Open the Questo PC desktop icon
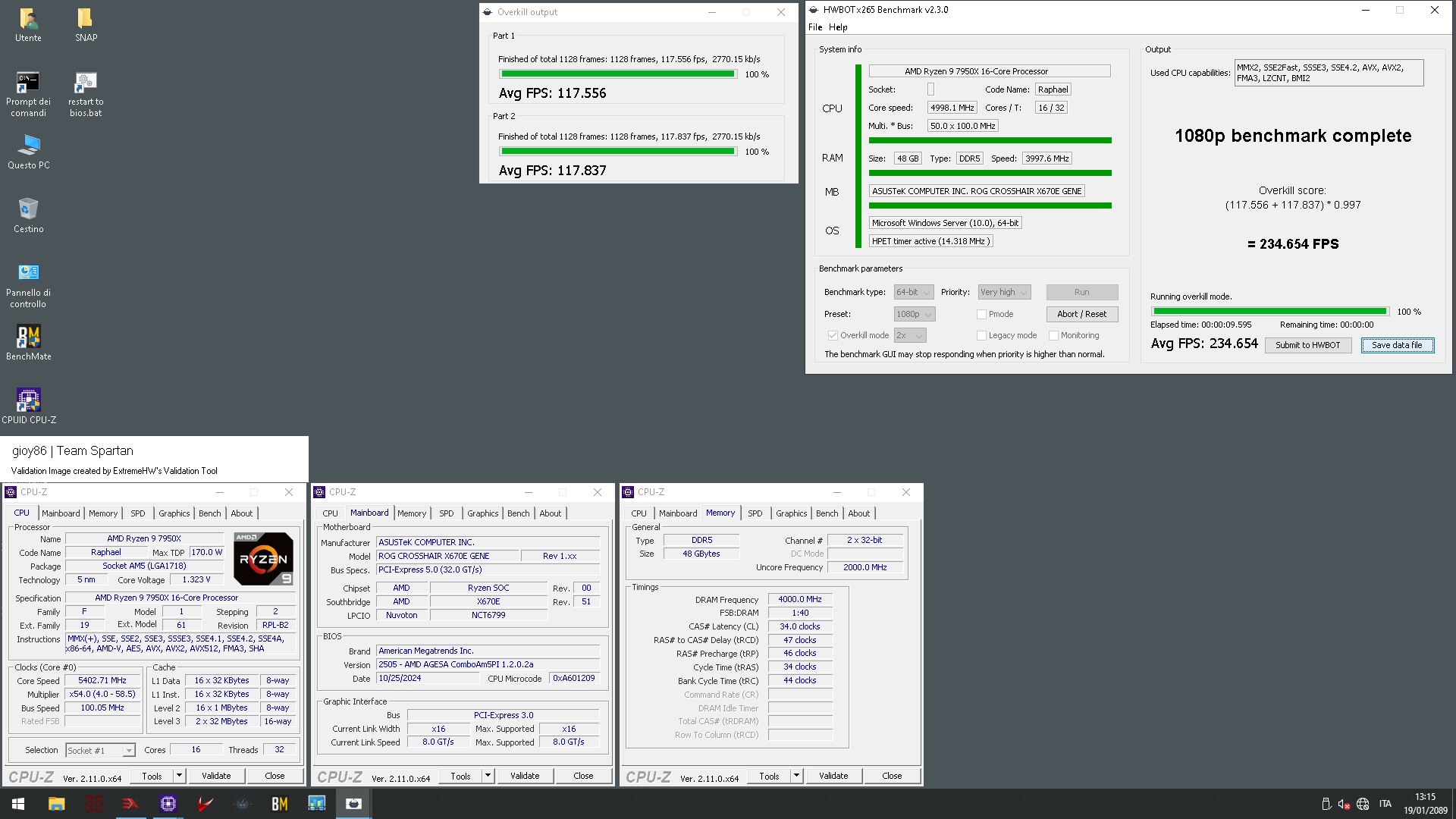The width and height of the screenshot is (1456, 819). click(x=29, y=152)
